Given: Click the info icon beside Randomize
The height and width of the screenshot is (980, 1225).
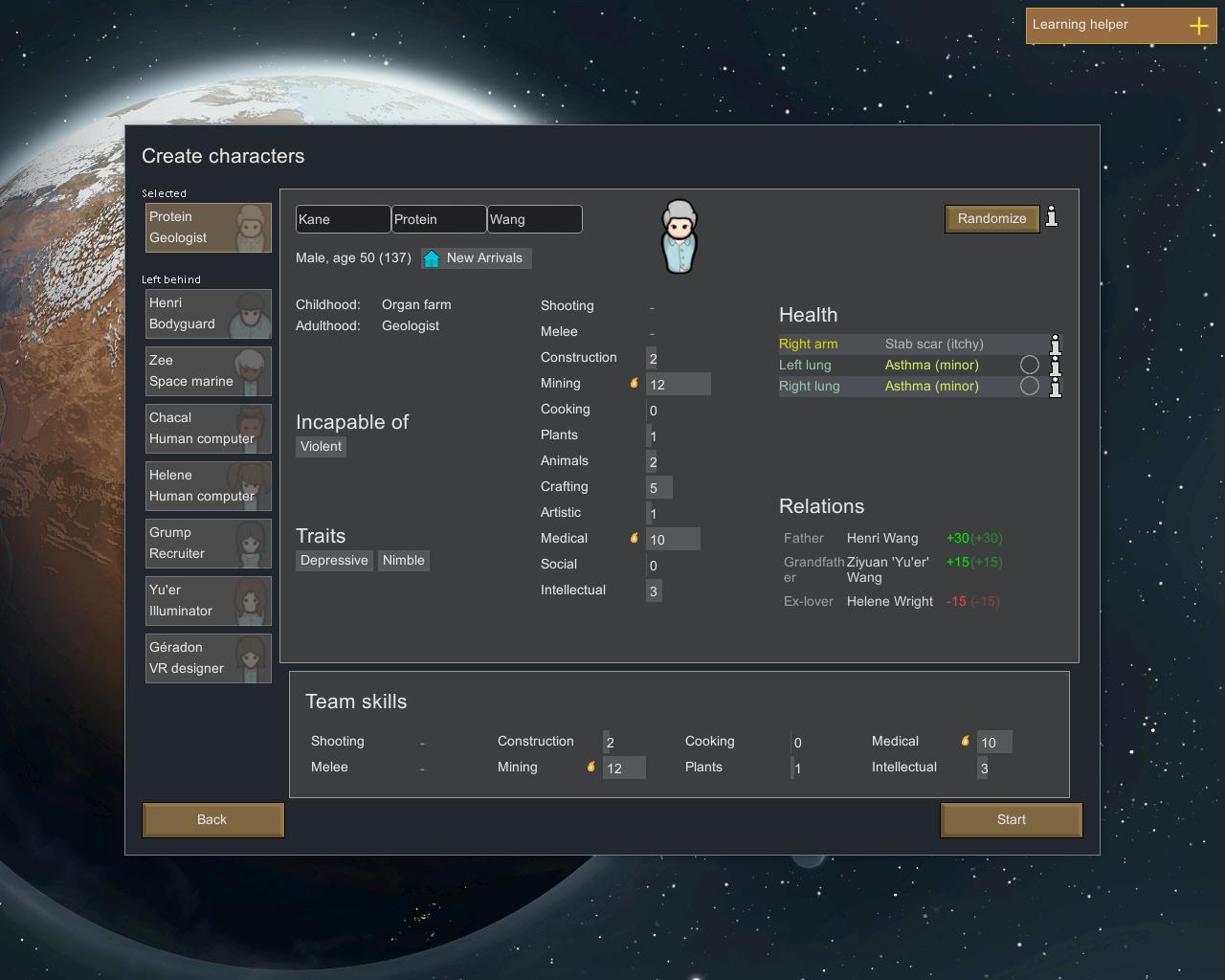Looking at the screenshot, I should pos(1052,217).
